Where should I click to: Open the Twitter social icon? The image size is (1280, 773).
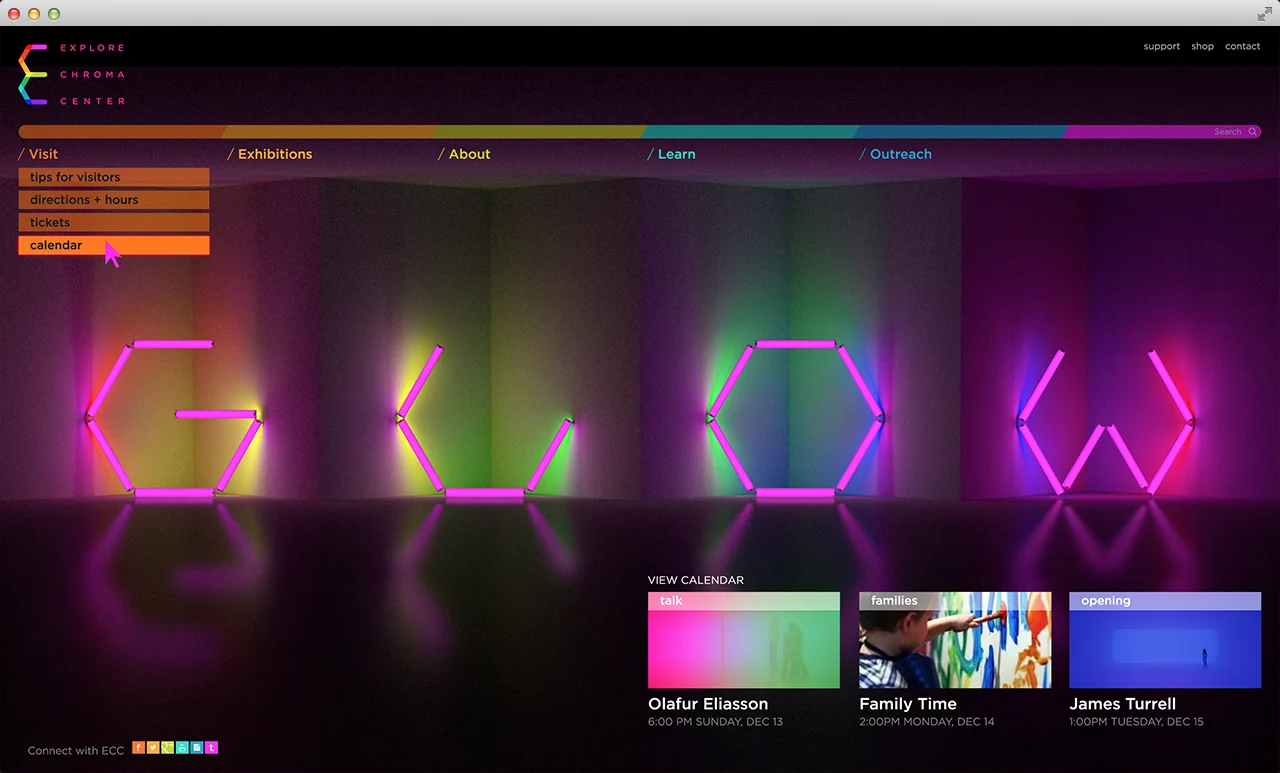point(153,747)
